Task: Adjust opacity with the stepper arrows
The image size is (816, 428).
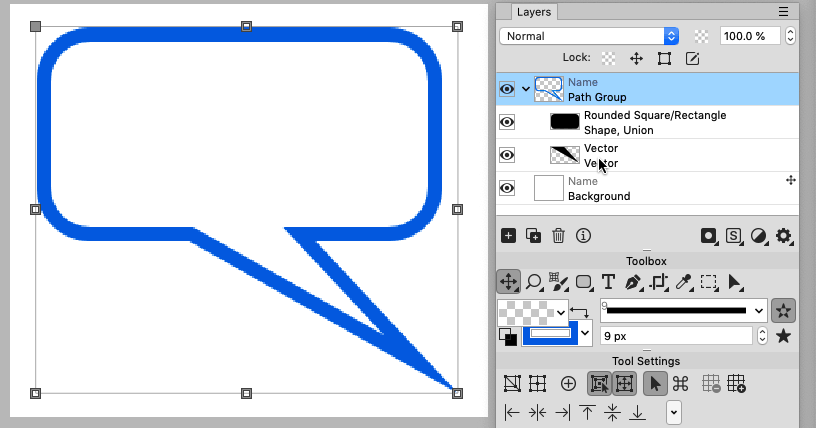Action: pyautogui.click(x=790, y=36)
